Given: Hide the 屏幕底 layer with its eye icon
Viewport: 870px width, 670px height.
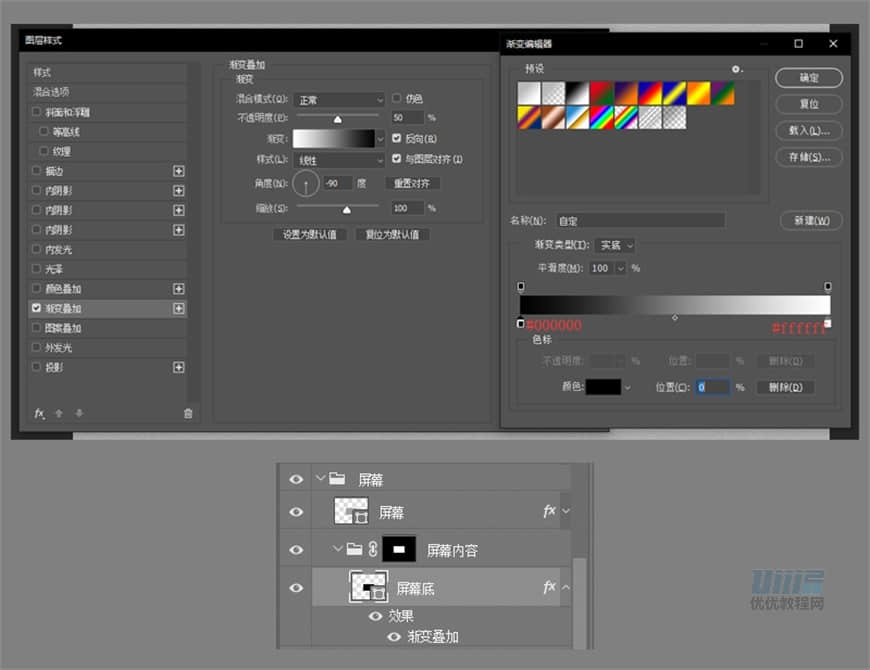Looking at the screenshot, I should coord(296,588).
